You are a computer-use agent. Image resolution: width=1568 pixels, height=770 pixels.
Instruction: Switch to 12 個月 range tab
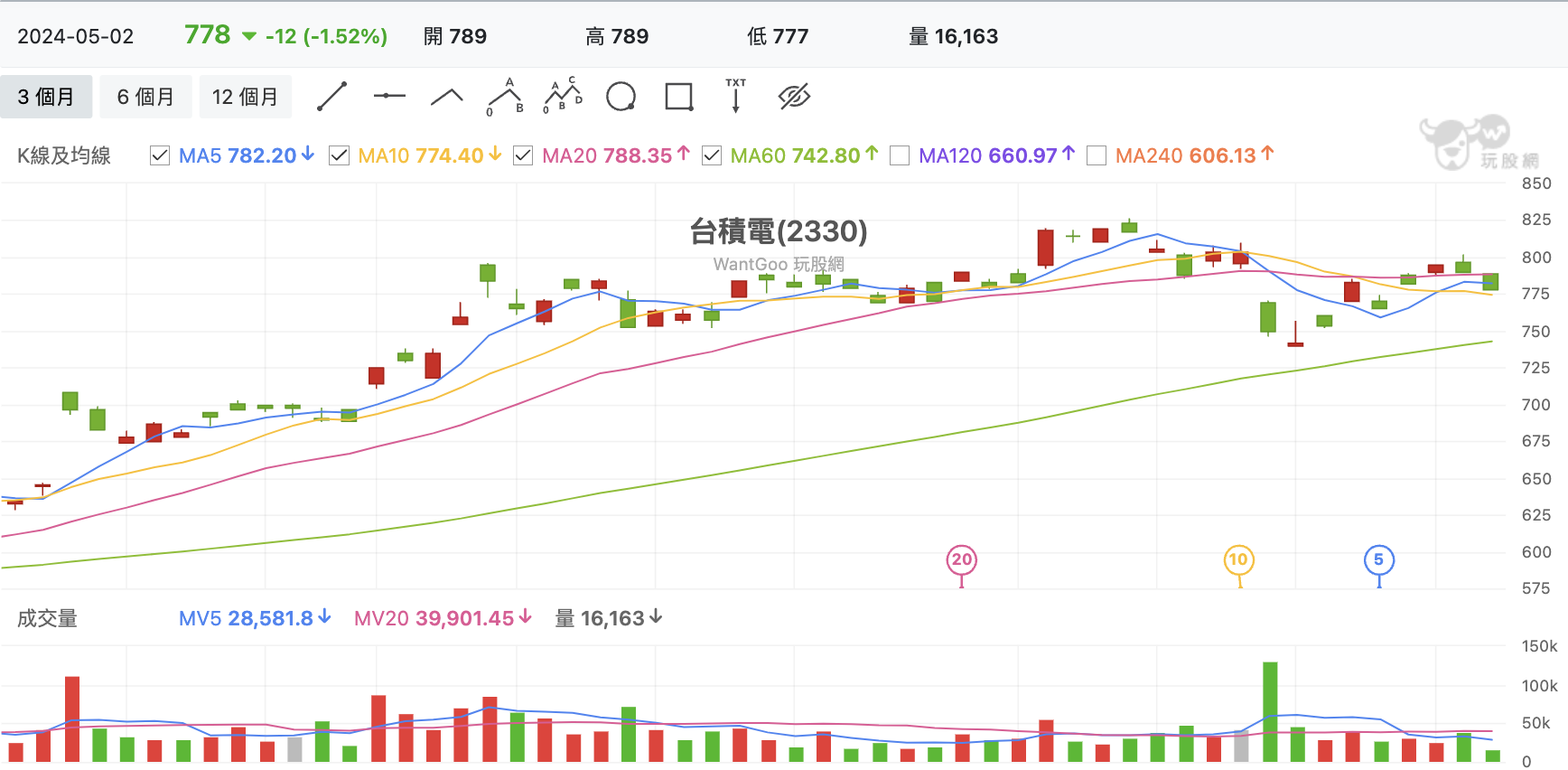tap(246, 97)
